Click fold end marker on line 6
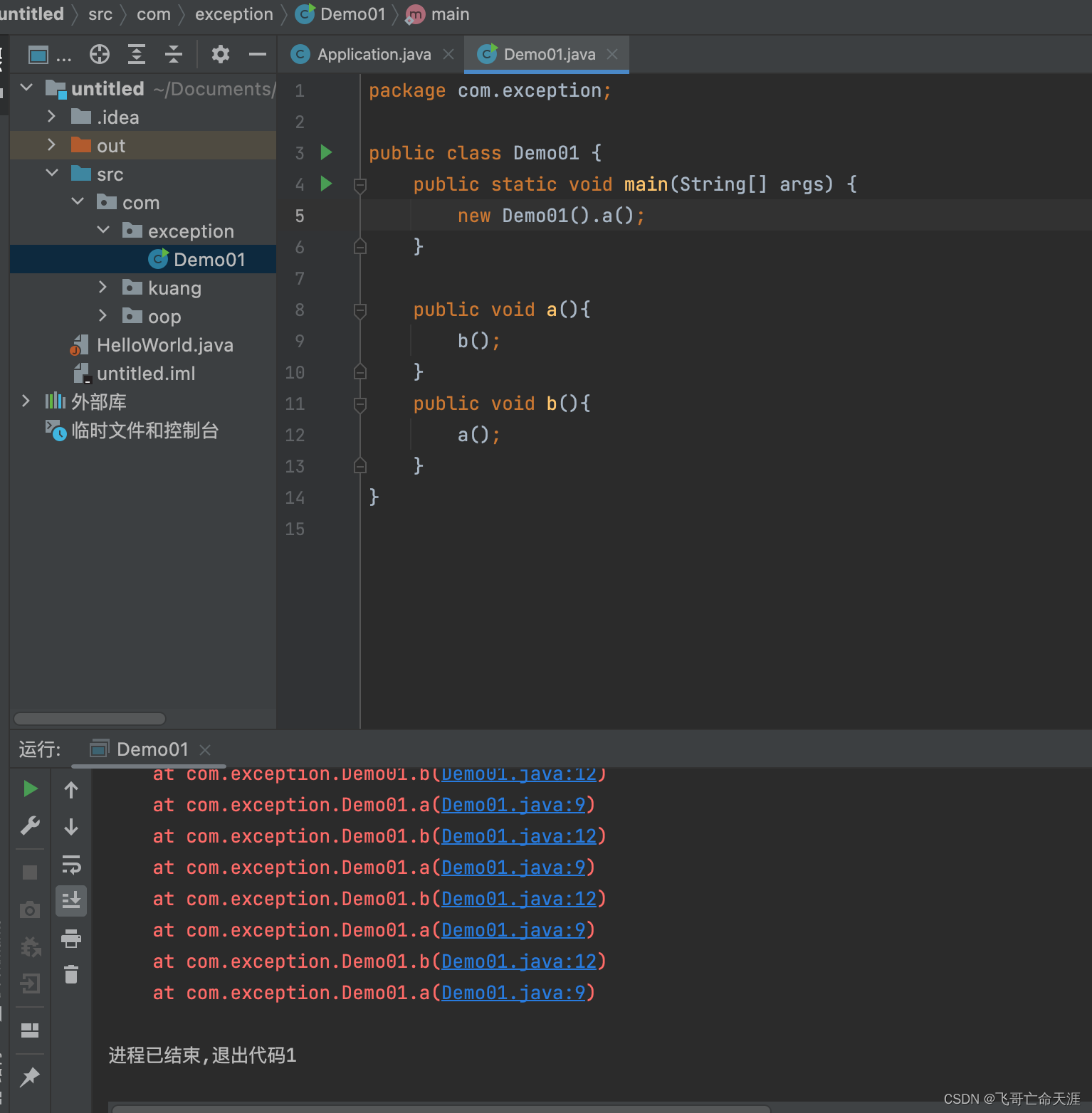Image resolution: width=1092 pixels, height=1113 pixels. click(x=360, y=246)
